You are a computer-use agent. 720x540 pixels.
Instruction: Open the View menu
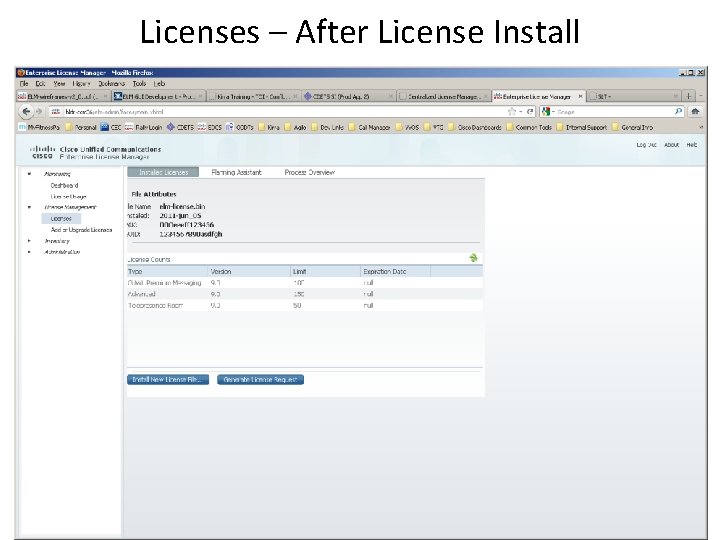pyautogui.click(x=59, y=84)
